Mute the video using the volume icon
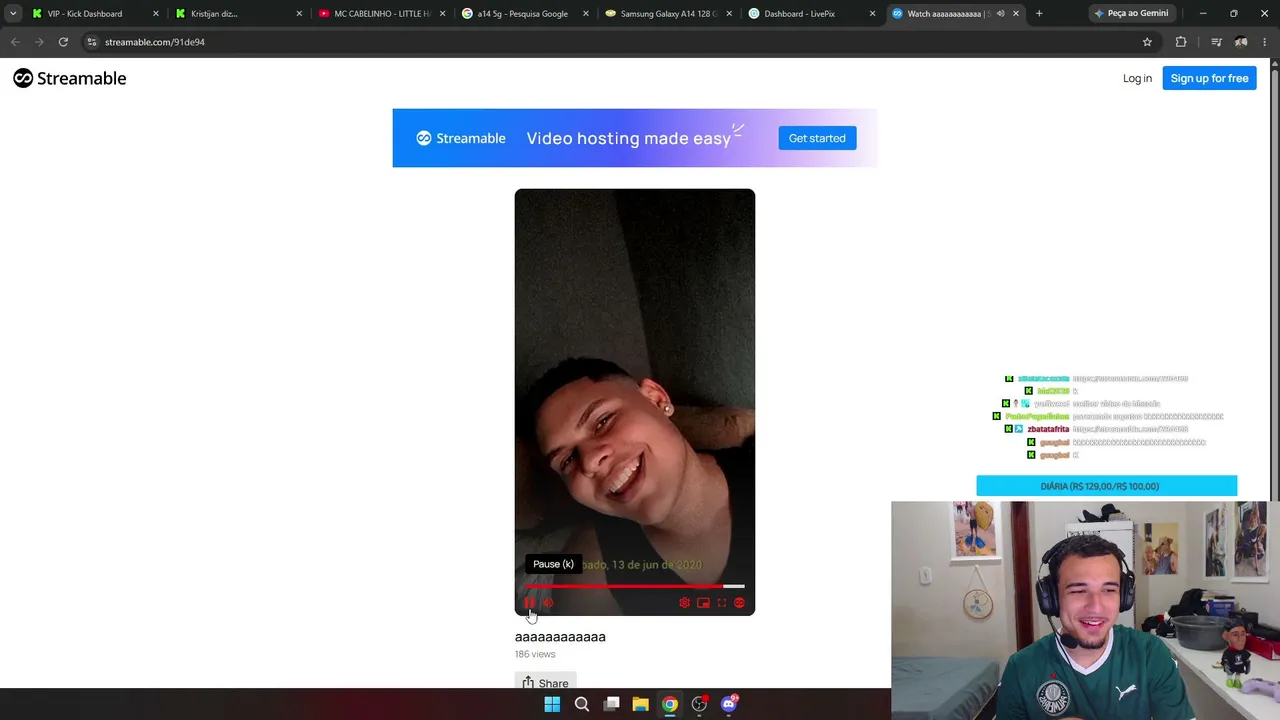The image size is (1280, 720). point(547,603)
